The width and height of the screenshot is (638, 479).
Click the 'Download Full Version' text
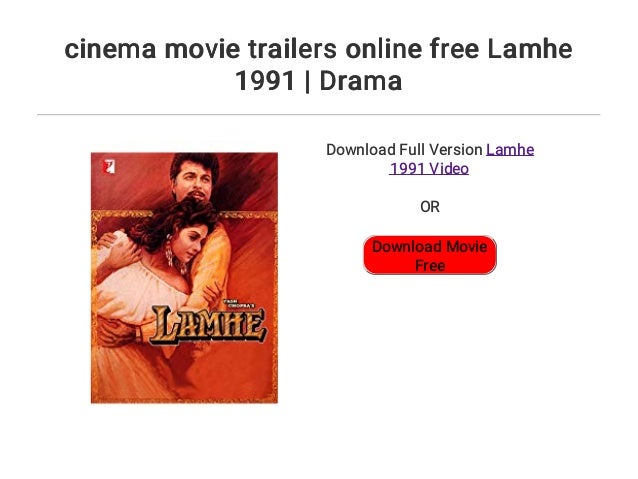click(404, 150)
